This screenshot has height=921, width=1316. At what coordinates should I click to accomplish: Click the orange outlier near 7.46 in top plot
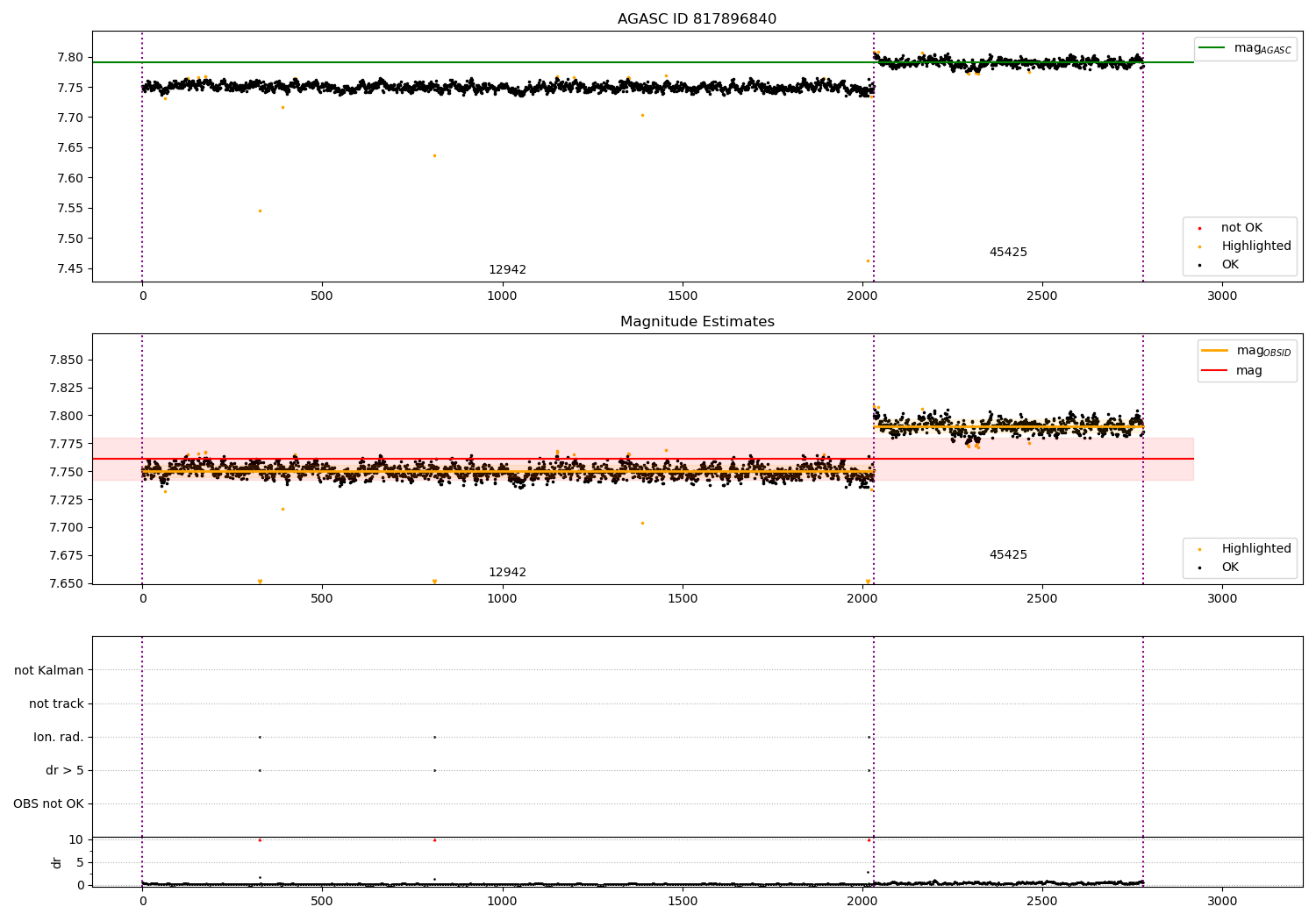(x=868, y=261)
